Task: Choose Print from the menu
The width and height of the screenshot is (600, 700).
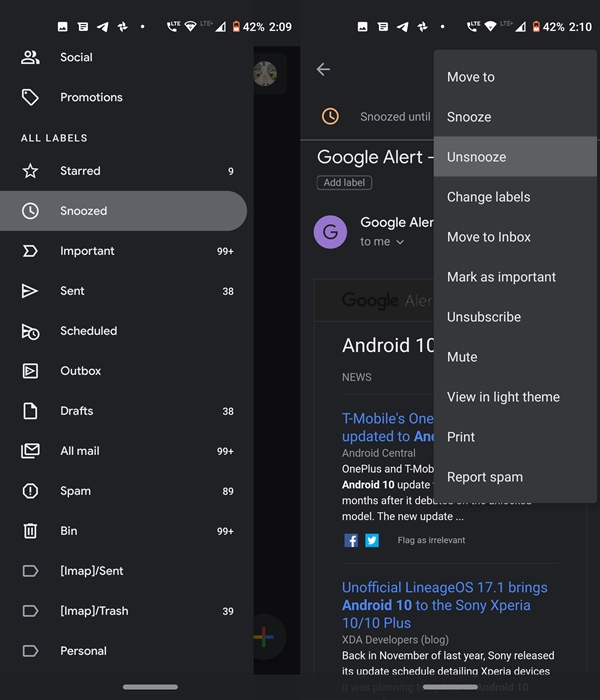Action: (515, 437)
